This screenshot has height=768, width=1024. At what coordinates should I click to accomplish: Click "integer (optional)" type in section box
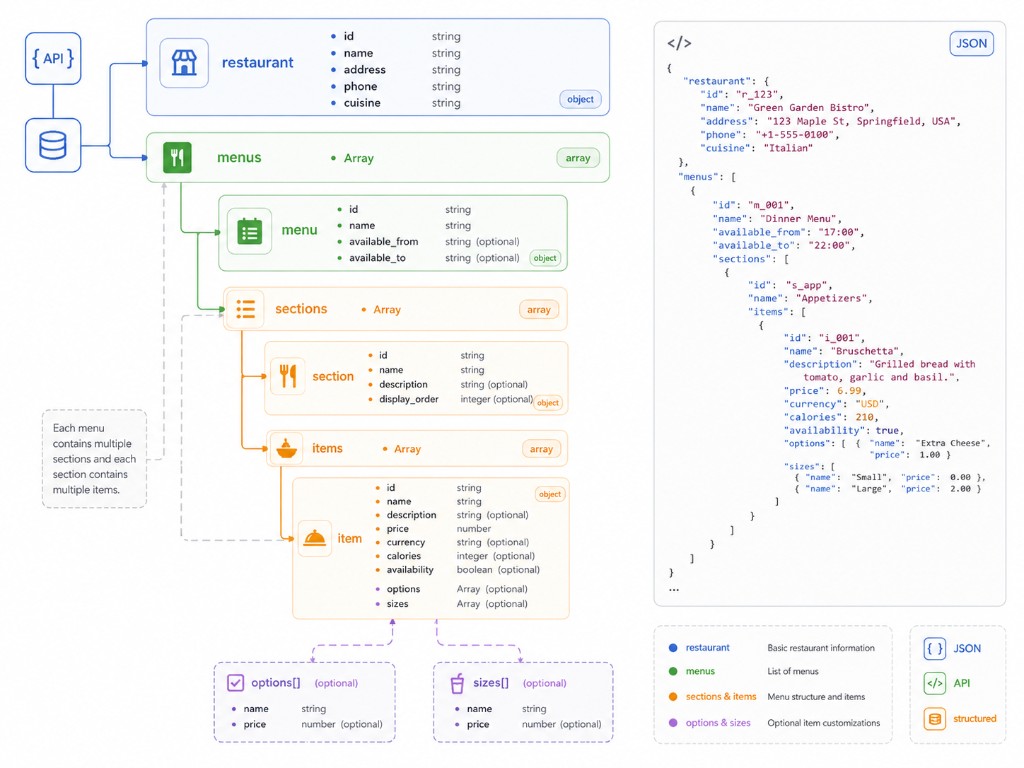[497, 399]
